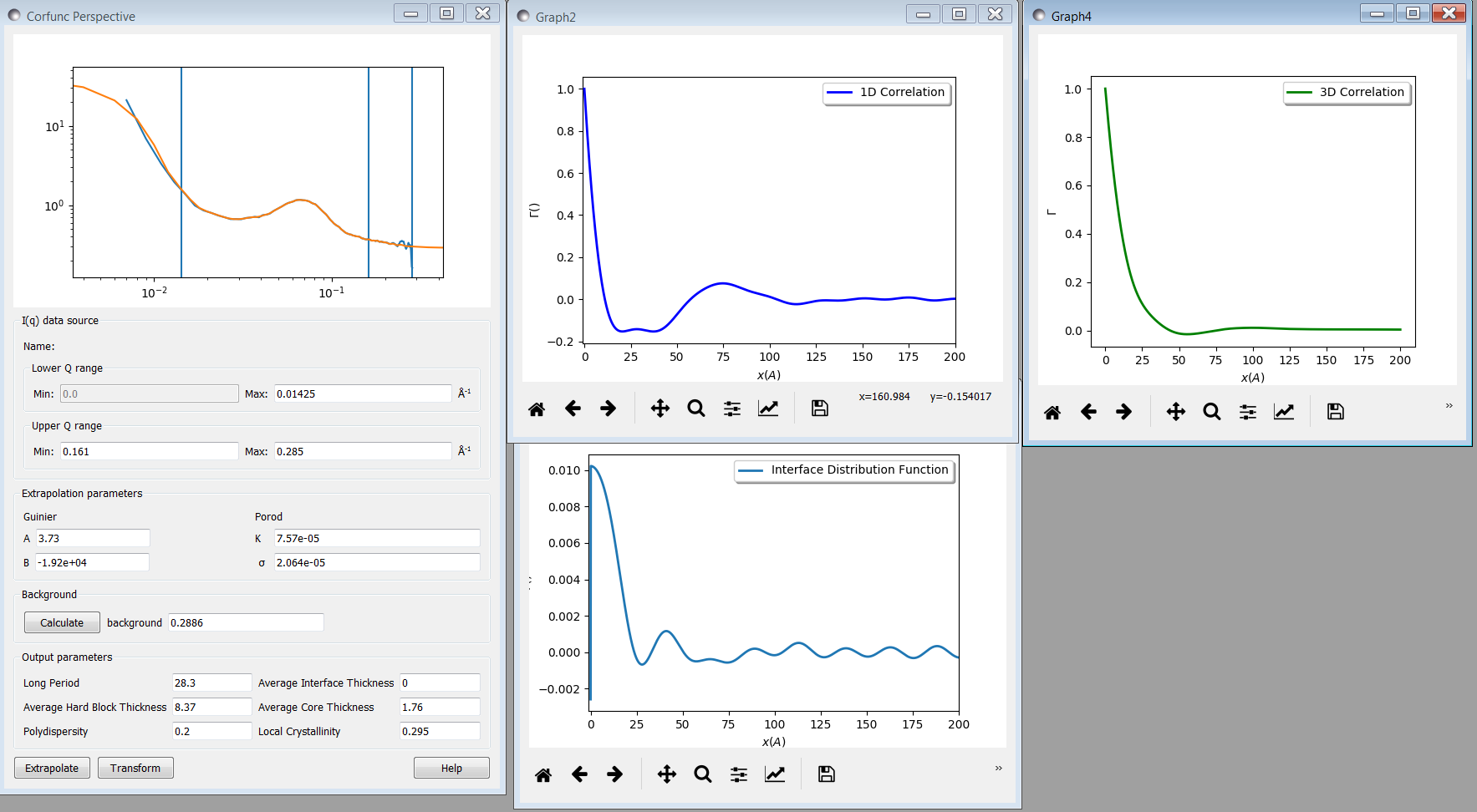
Task: Expand the Graph4 toolbar overflow chevron
Action: pyautogui.click(x=1449, y=406)
